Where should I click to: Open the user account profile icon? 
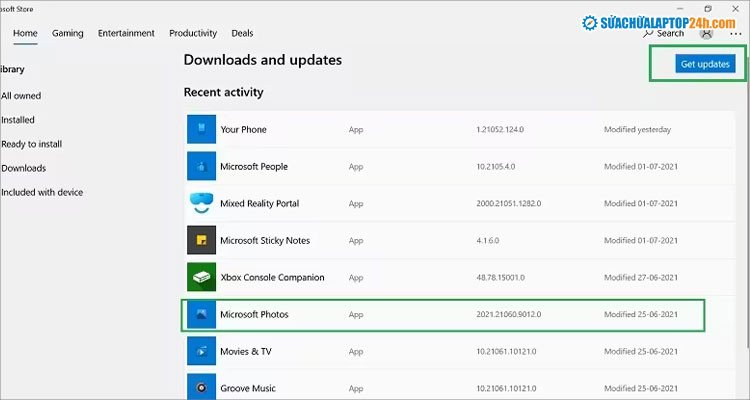(x=706, y=33)
